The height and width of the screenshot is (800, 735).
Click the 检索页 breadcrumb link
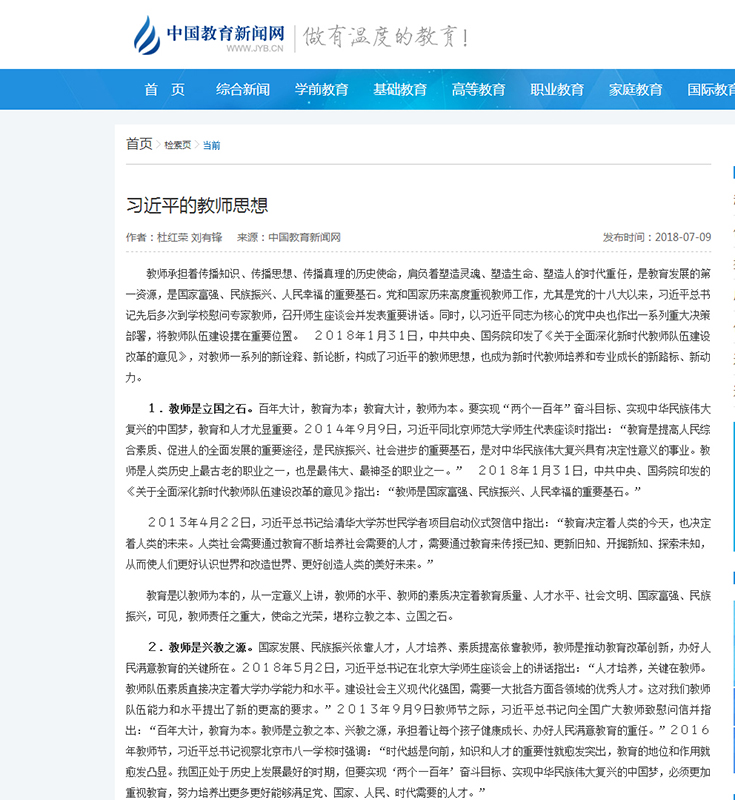(178, 145)
